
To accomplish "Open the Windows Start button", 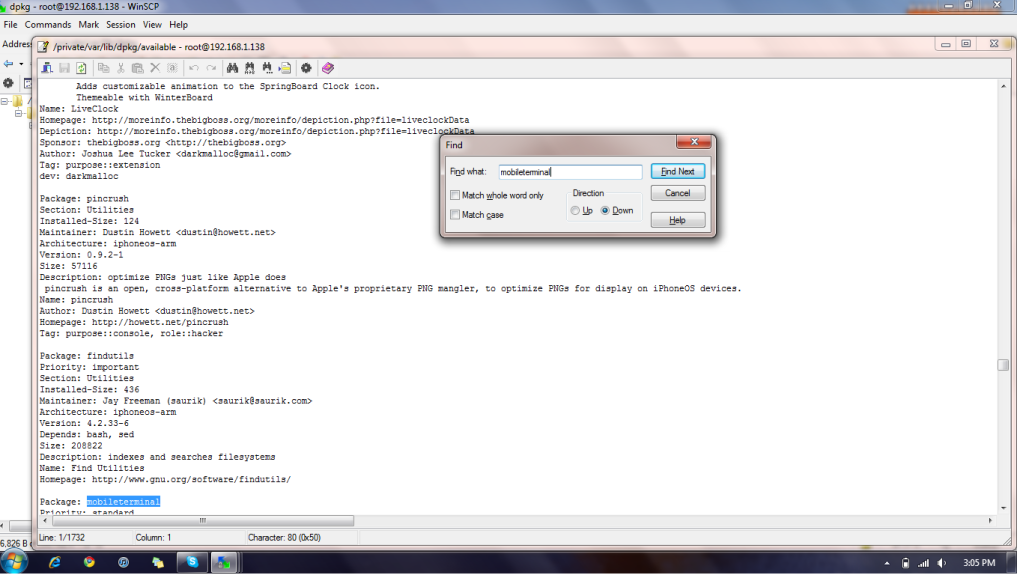I will coord(14,562).
